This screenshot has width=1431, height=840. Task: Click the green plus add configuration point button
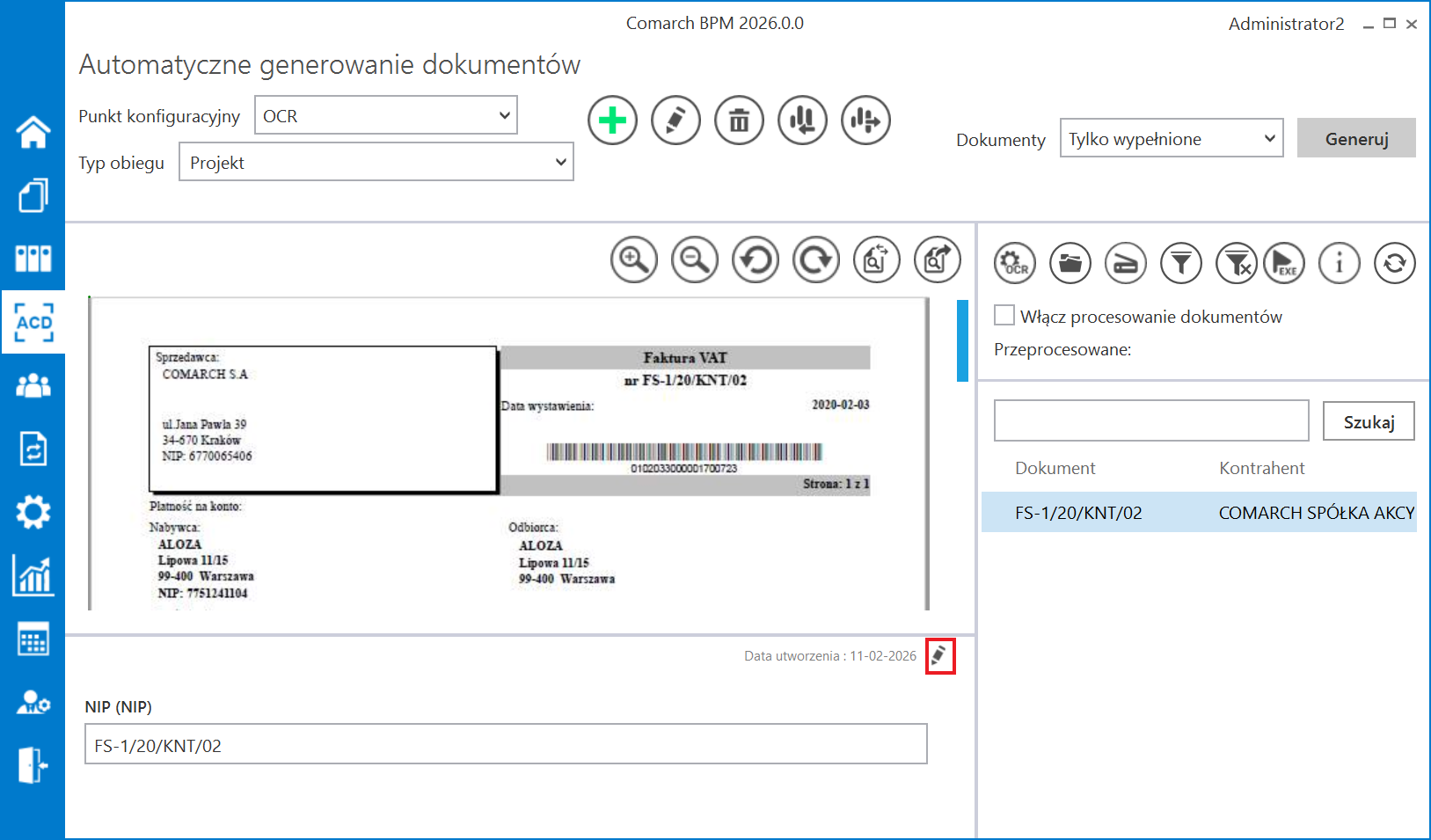click(x=612, y=121)
